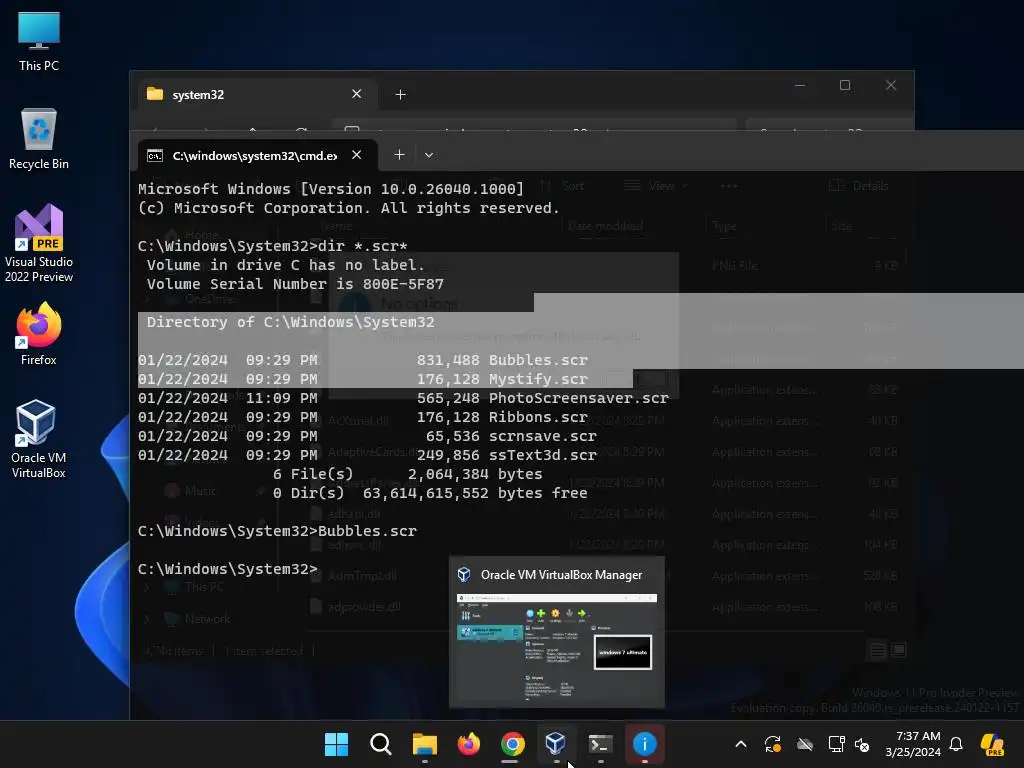This screenshot has height=768, width=1024.
Task: Click the sync update tray icon
Action: pyautogui.click(x=773, y=744)
